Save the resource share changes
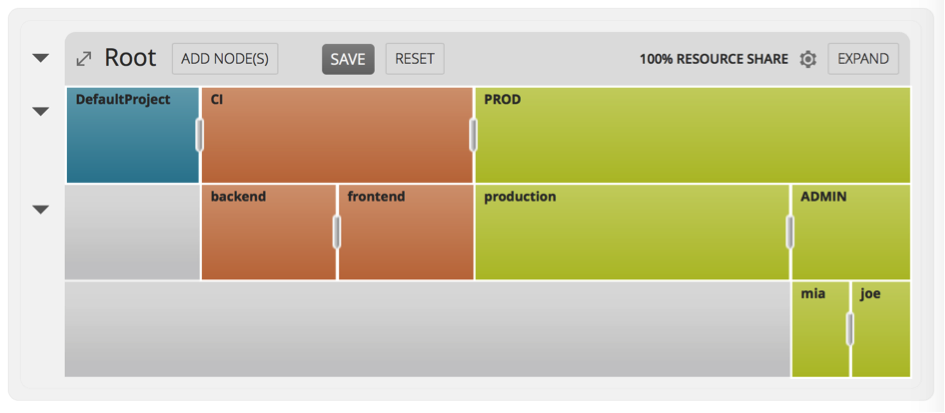Image resolution: width=945 pixels, height=413 pixels. [x=348, y=58]
